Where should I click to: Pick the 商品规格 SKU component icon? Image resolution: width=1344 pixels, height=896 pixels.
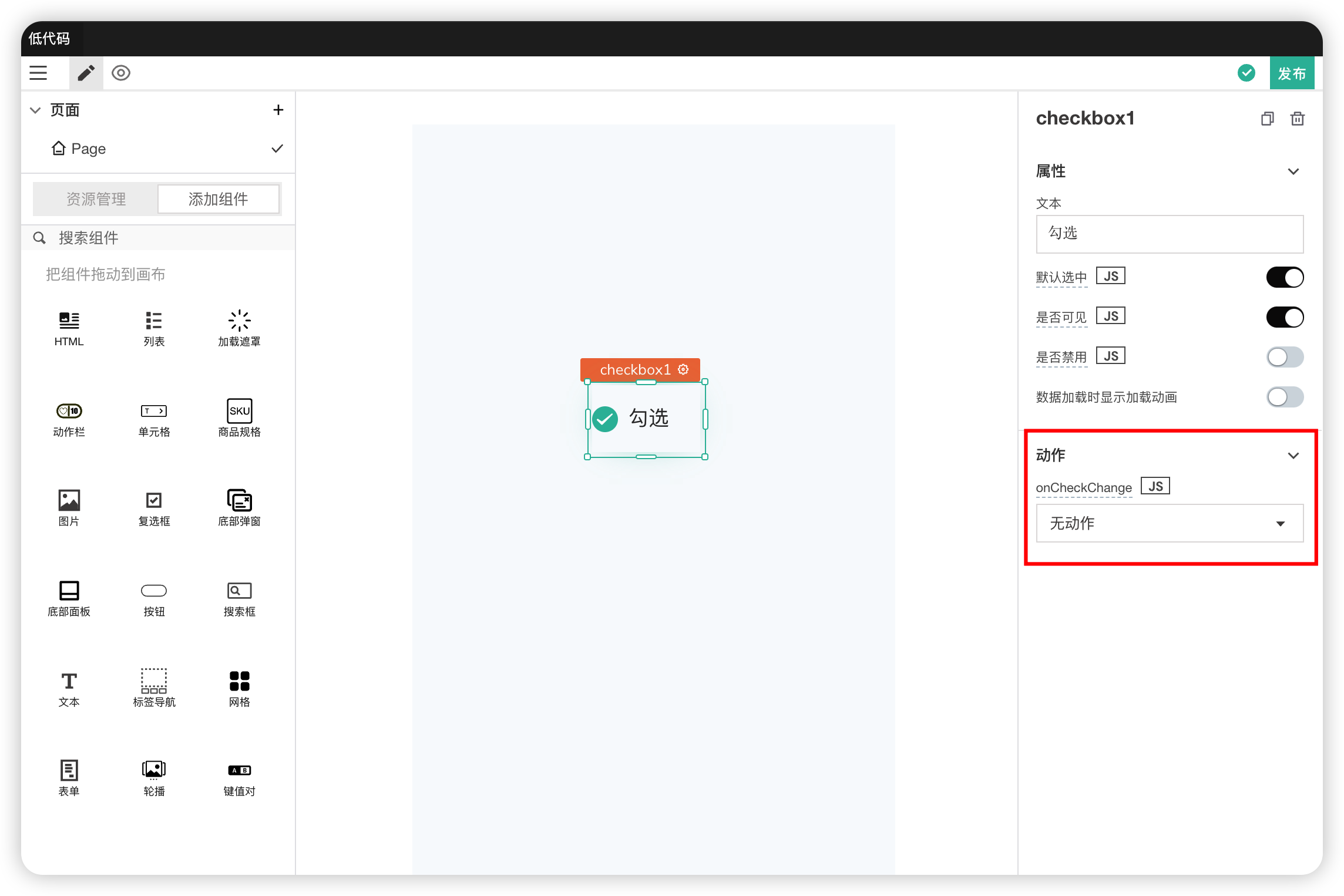click(x=239, y=411)
